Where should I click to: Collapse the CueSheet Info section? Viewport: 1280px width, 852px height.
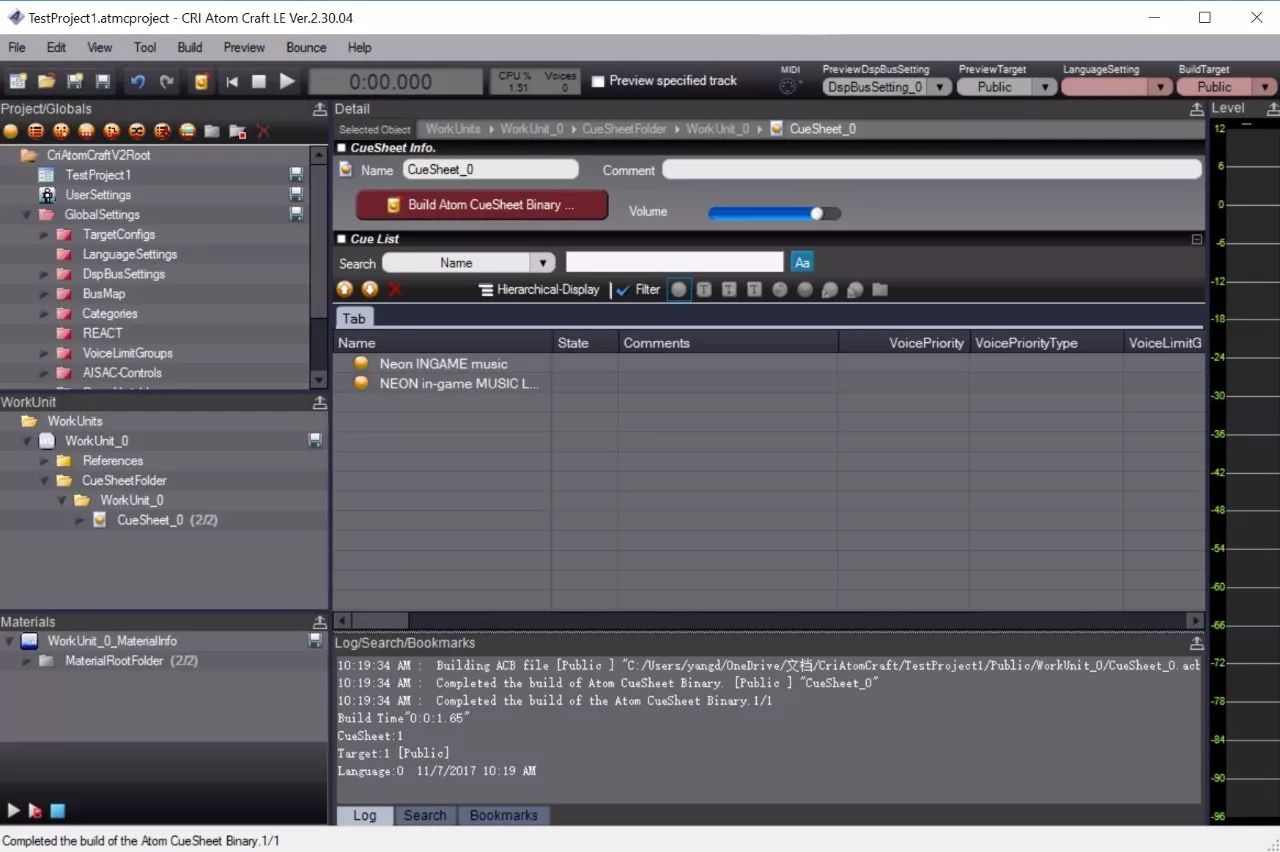tap(341, 148)
